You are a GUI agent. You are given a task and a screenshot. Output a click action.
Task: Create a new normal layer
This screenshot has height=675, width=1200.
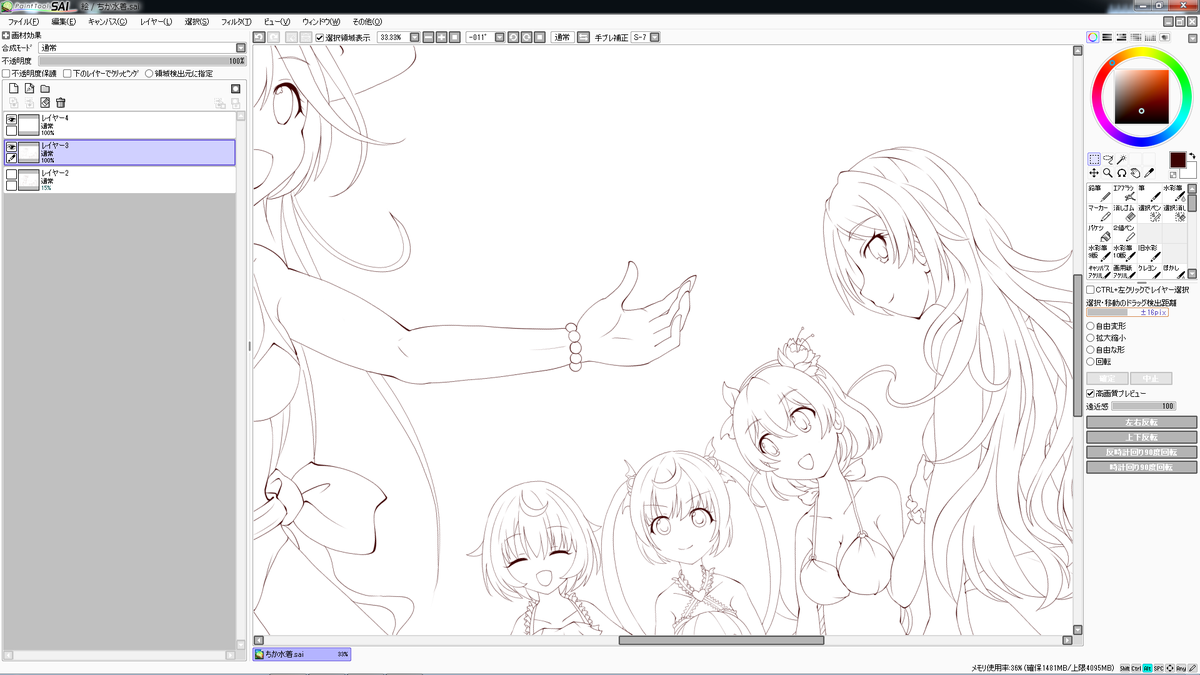13,88
